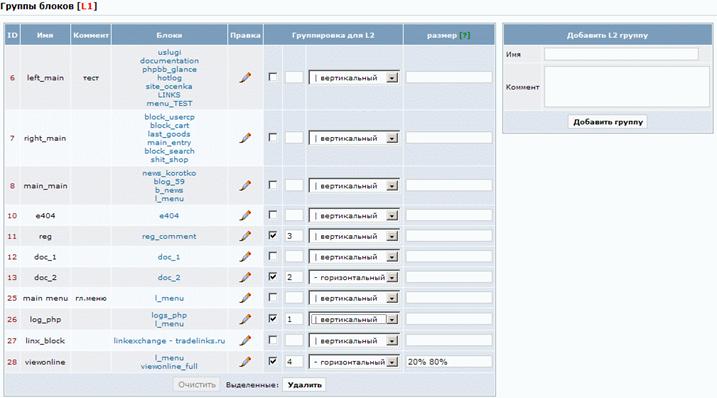717x398 pixels.
Task: Expand the right_main orientation dropdown
Action: click(x=354, y=138)
